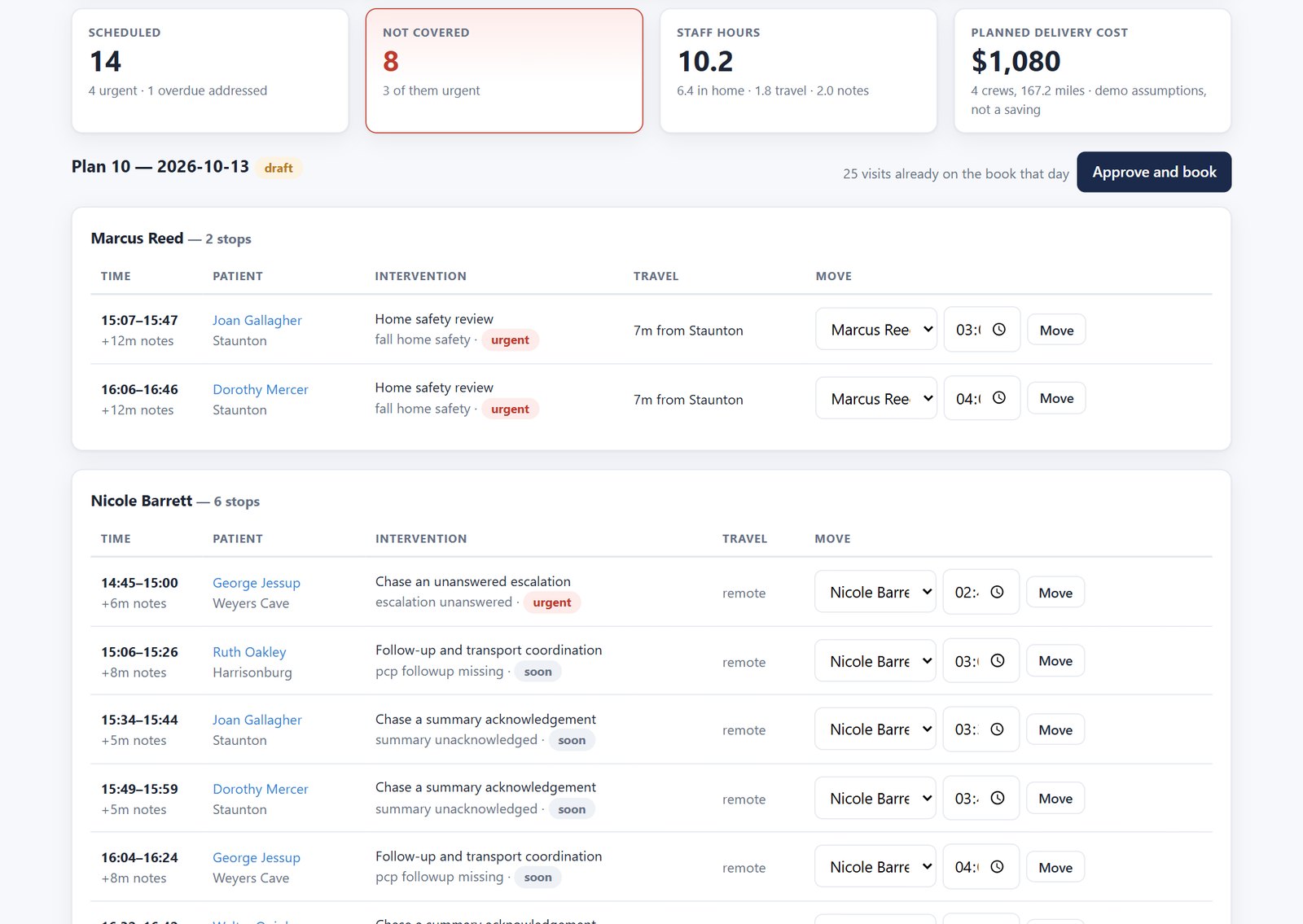
Task: Open Joan Gallagher link in Marcus Reed table
Action: tap(257, 321)
